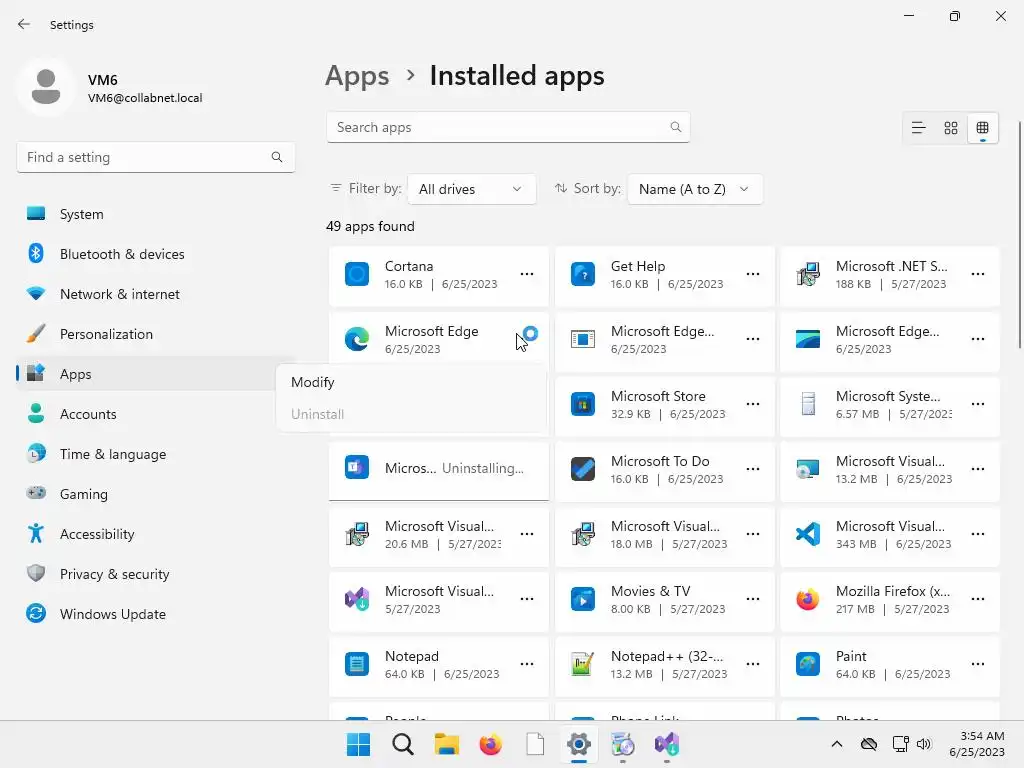Open Windows Update settings page
The width and height of the screenshot is (1024, 768).
click(113, 614)
